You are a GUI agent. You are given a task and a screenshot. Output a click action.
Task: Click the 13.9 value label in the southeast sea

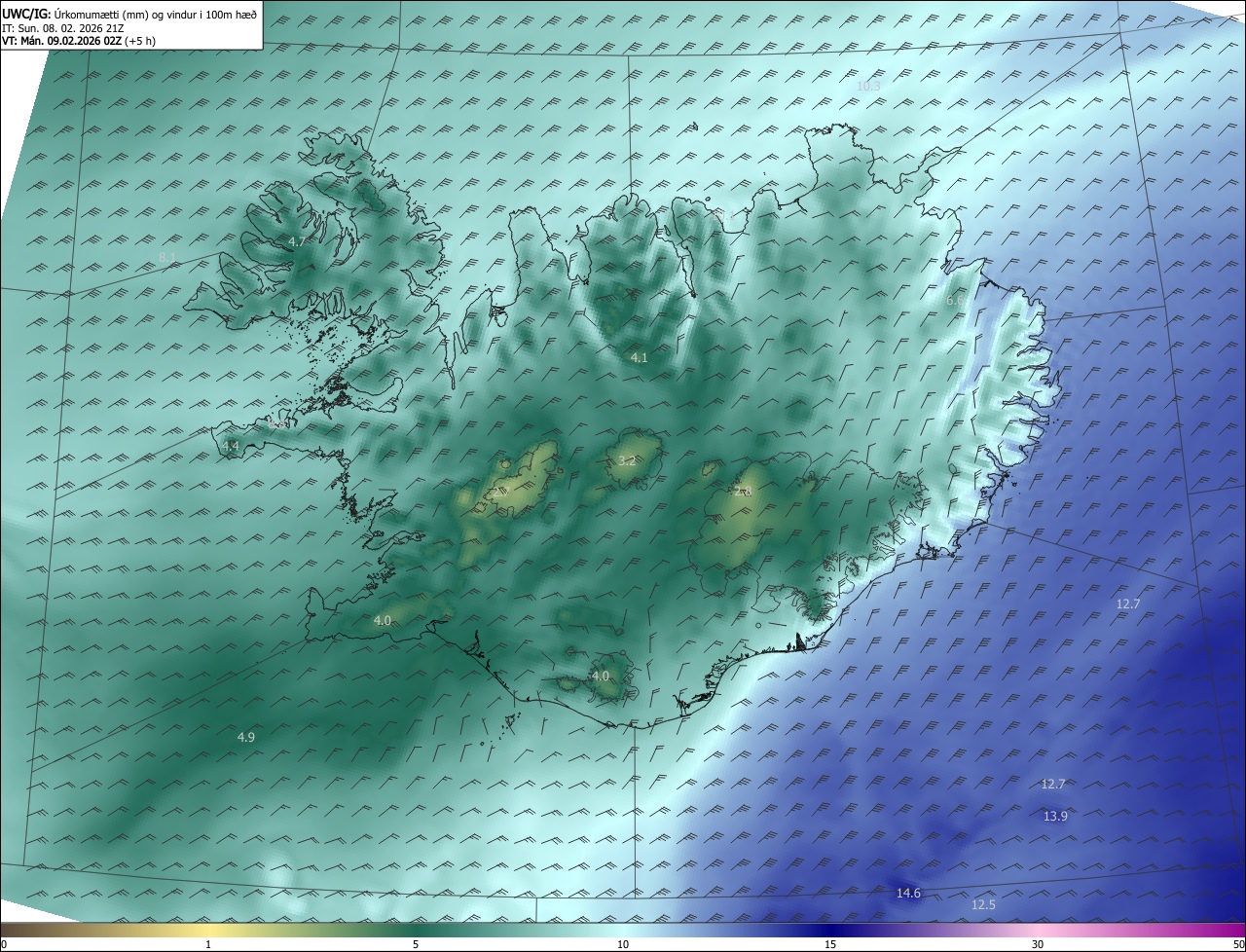point(1055,816)
